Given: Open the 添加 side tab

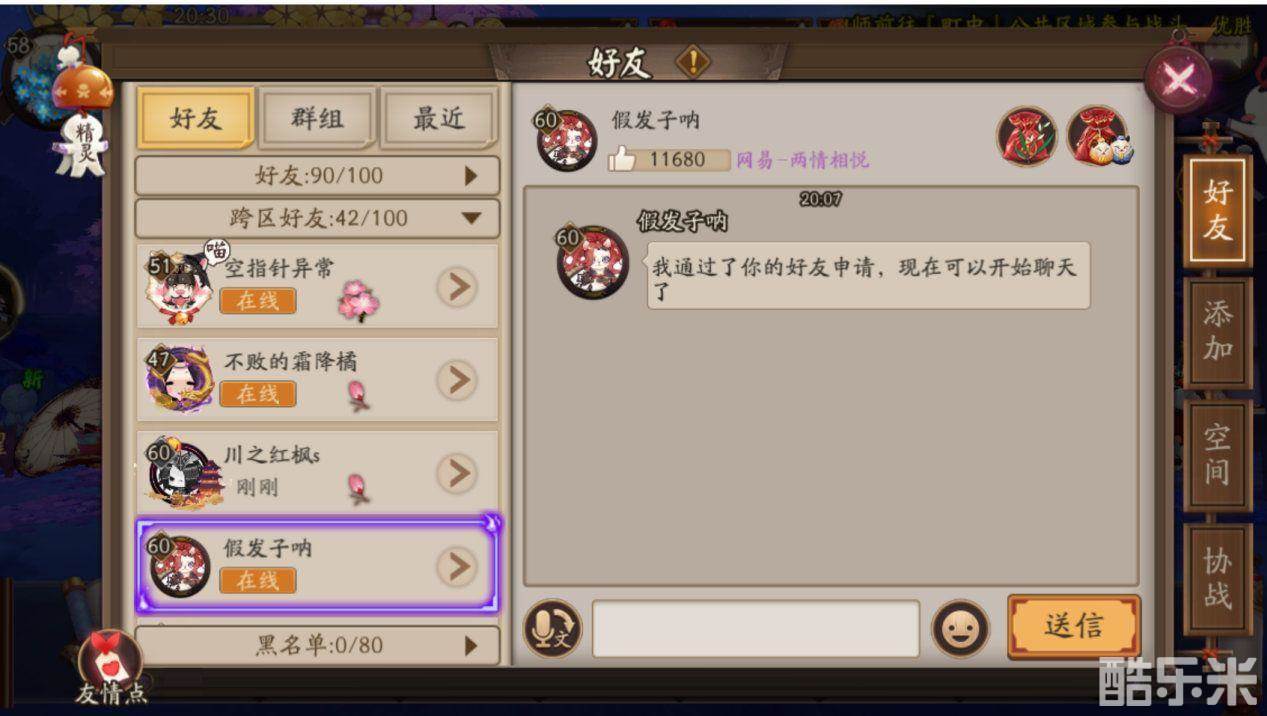Looking at the screenshot, I should click(1217, 332).
